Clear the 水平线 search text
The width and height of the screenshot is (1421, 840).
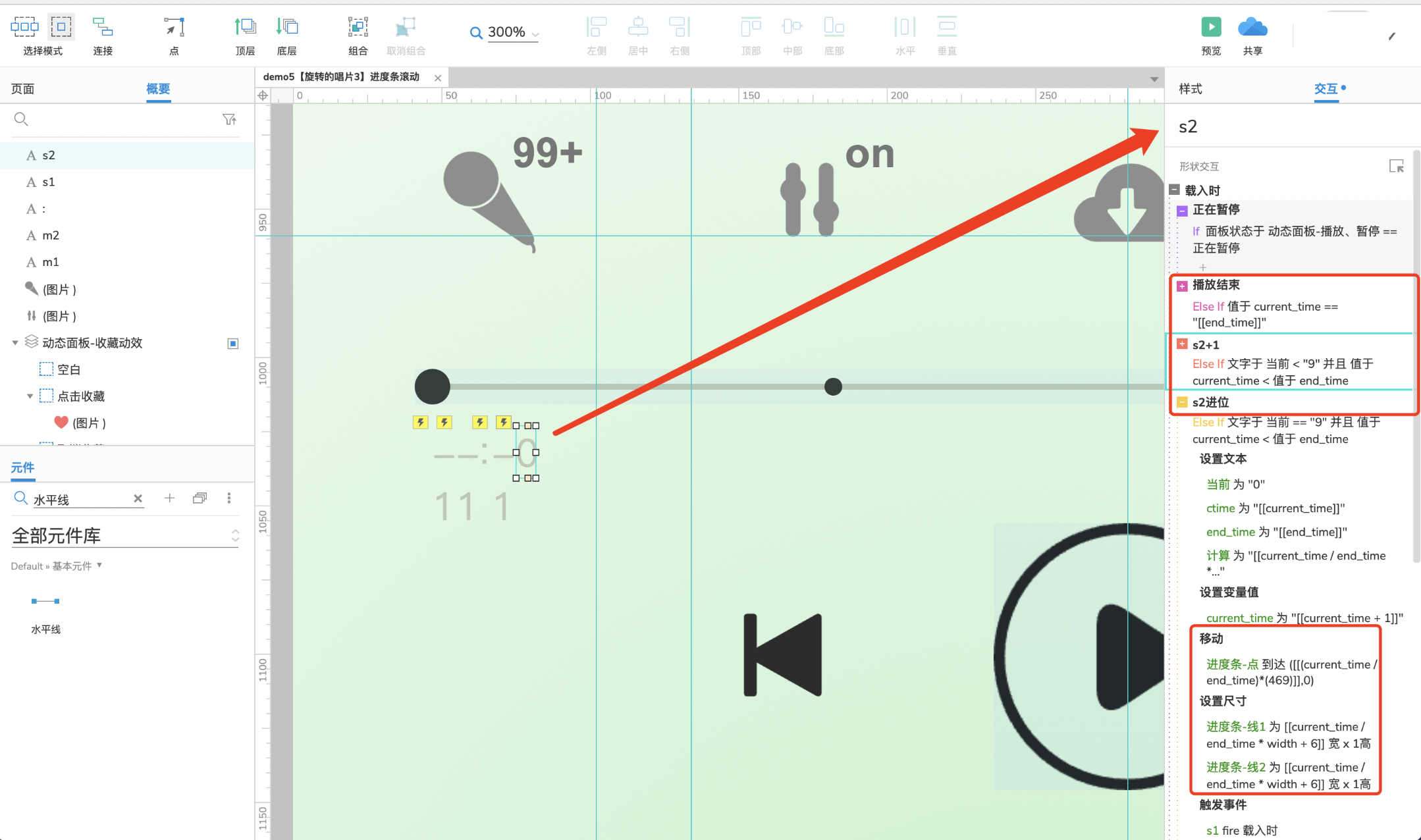(x=138, y=499)
